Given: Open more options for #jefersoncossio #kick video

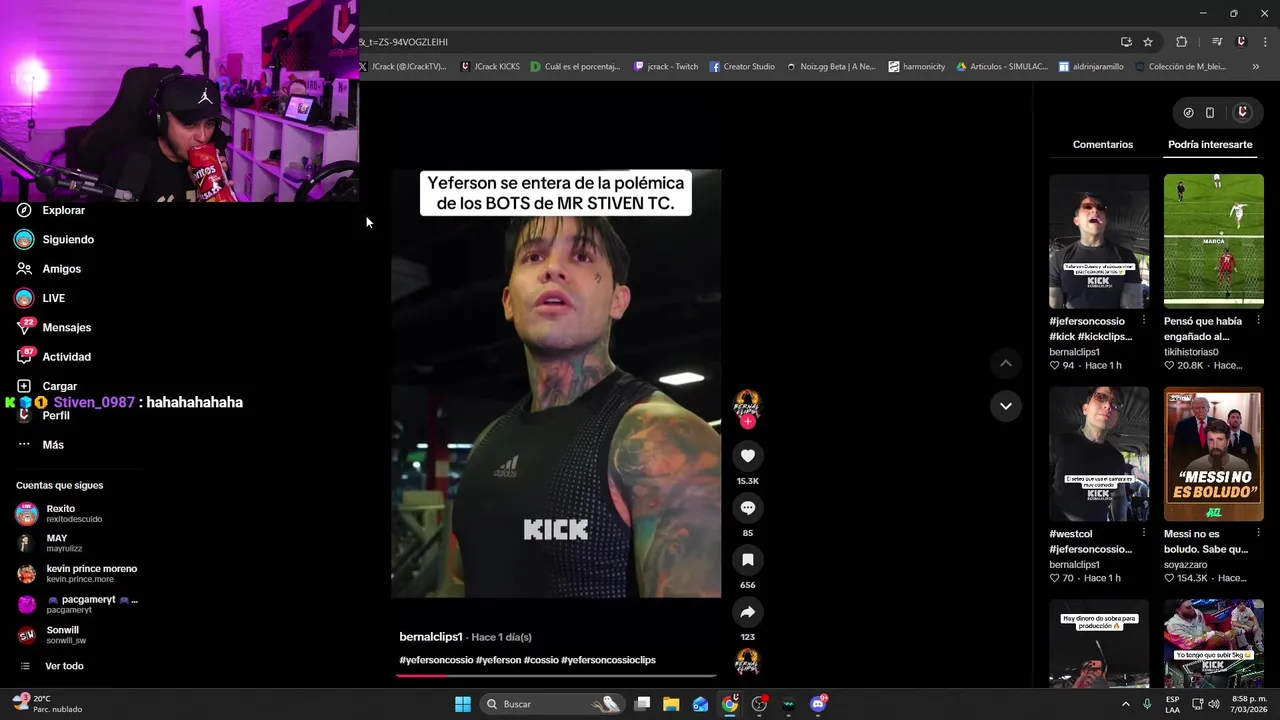Looking at the screenshot, I should [1144, 321].
